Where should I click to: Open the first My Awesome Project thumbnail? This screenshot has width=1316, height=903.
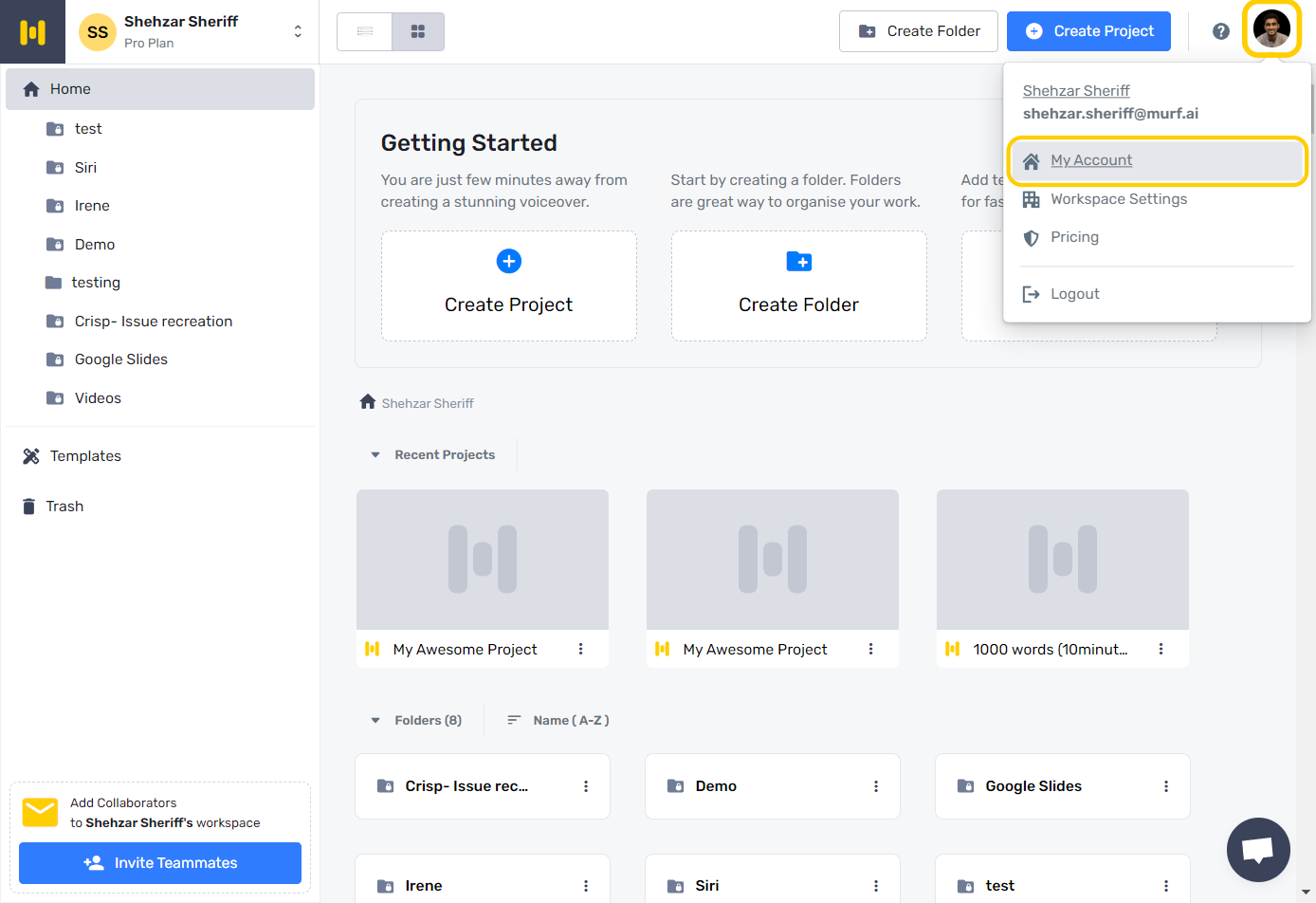coord(483,560)
